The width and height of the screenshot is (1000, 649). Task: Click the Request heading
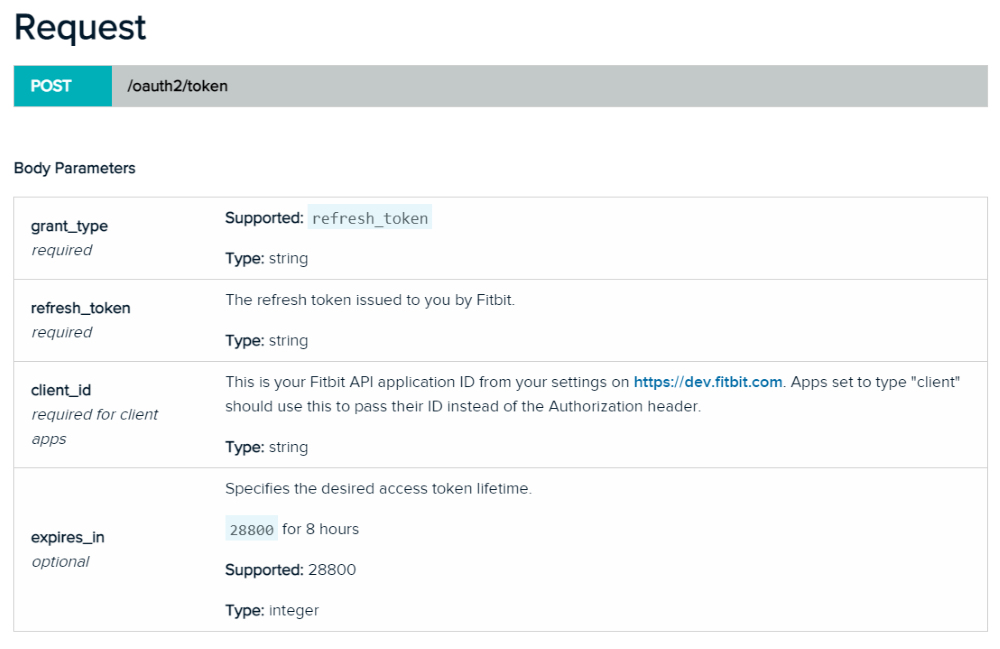80,27
